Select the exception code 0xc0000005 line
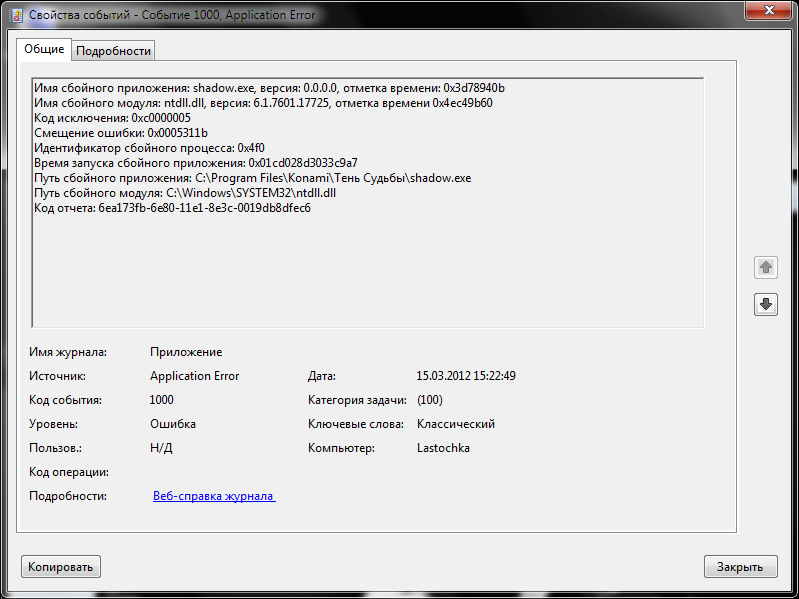799x599 pixels. 113,118
